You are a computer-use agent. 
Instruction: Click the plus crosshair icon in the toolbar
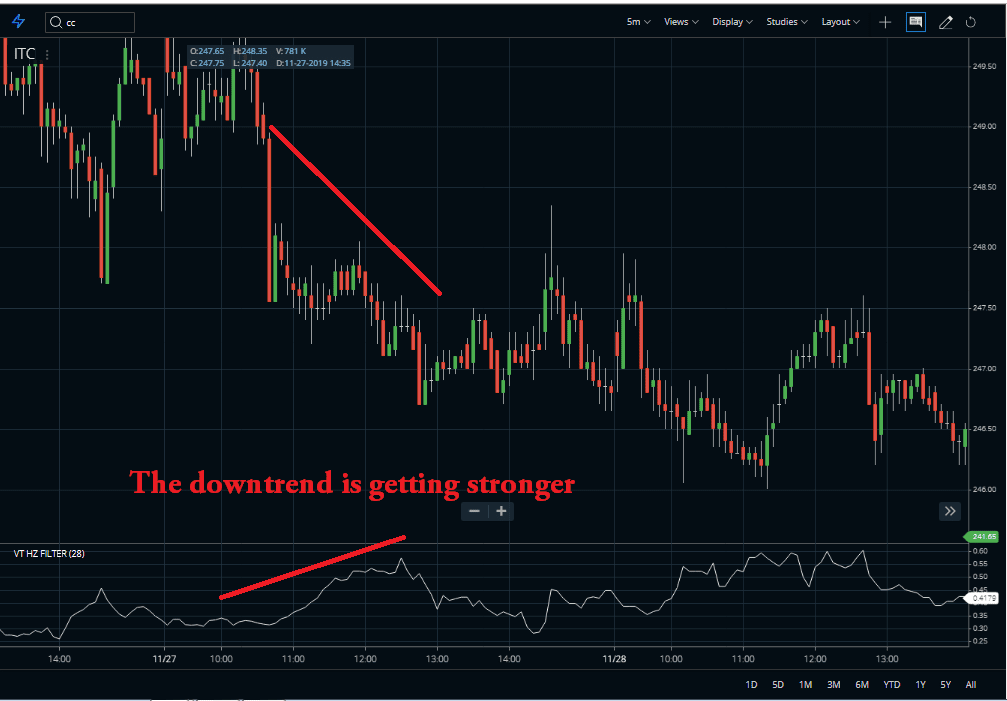[x=885, y=22]
